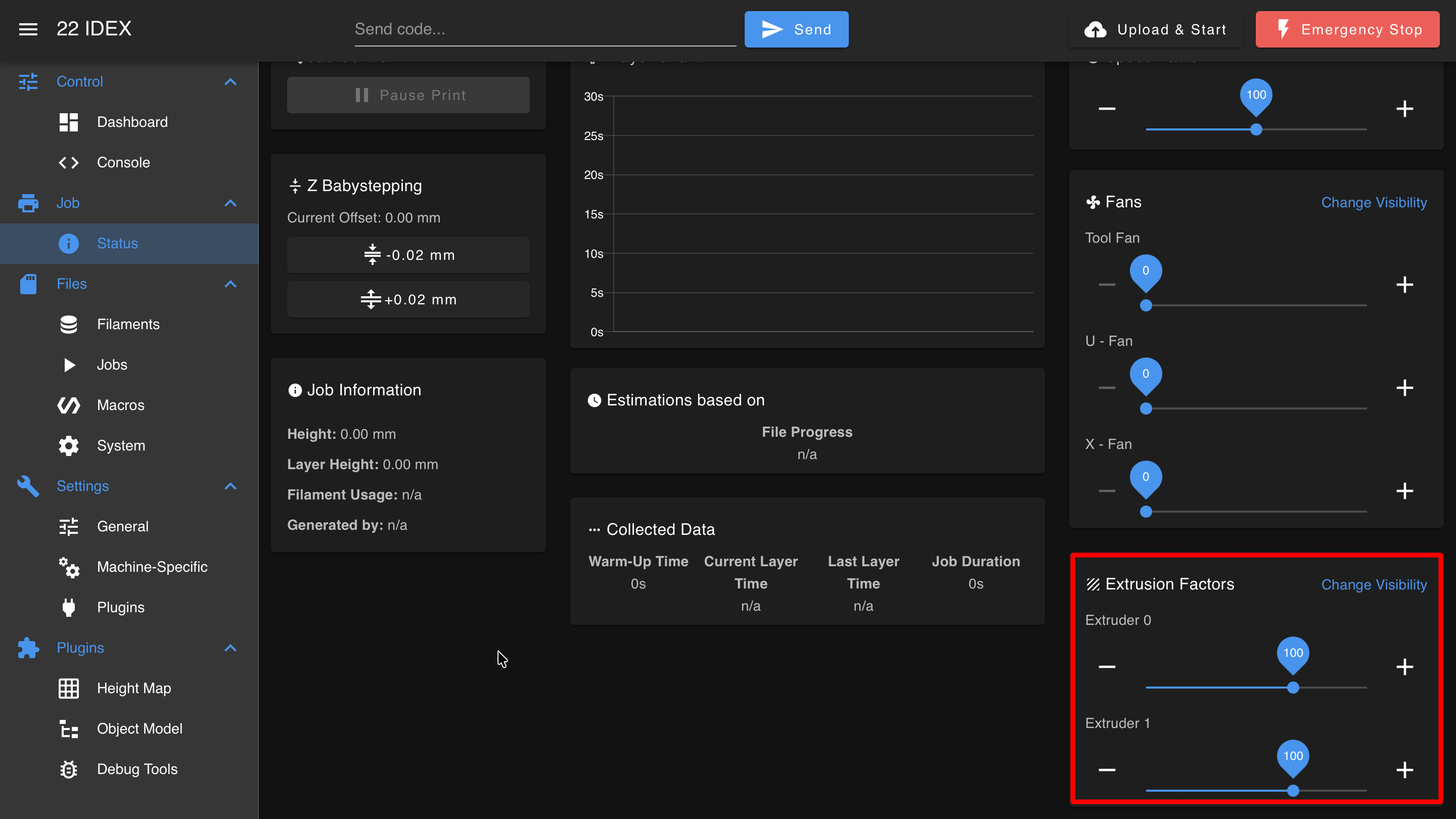Hit the Emergency Stop button
Image resolution: width=1456 pixels, height=819 pixels.
(x=1347, y=29)
